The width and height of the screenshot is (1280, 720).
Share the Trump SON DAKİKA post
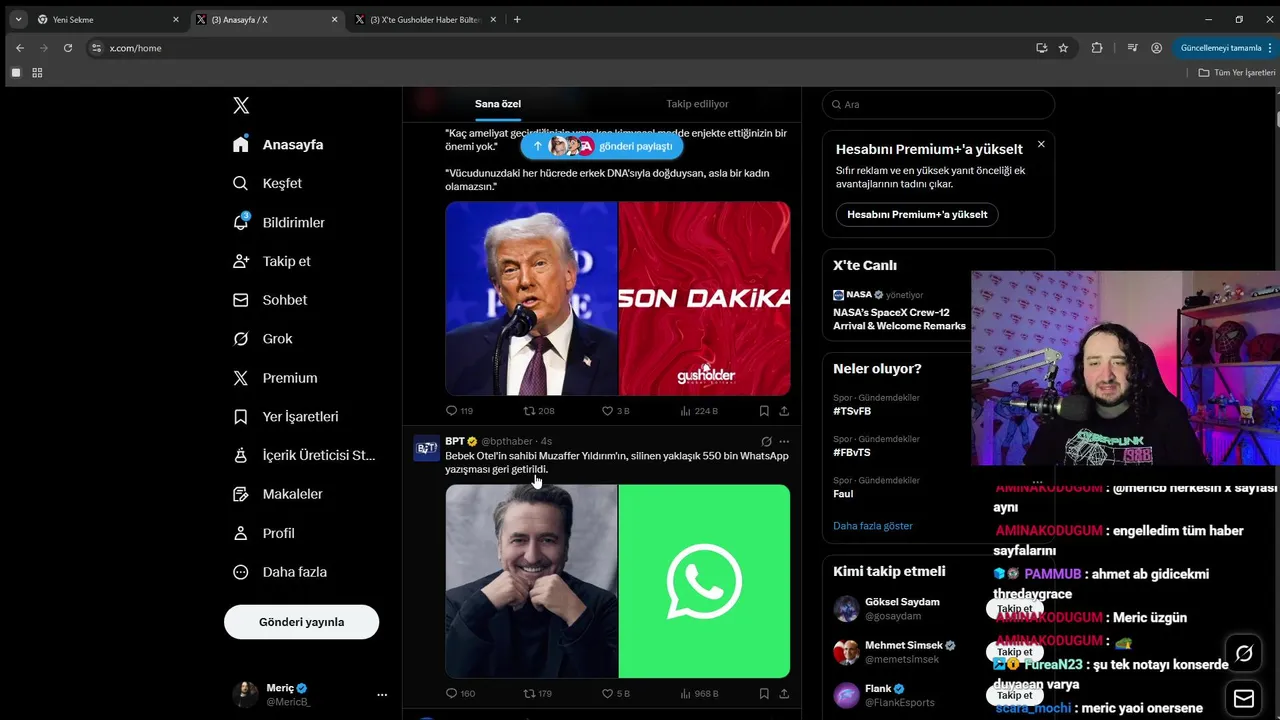[784, 411]
